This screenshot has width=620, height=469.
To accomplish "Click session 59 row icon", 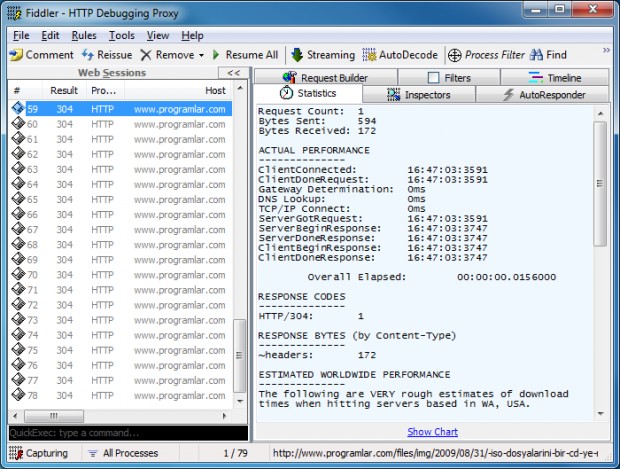I will pyautogui.click(x=18, y=108).
